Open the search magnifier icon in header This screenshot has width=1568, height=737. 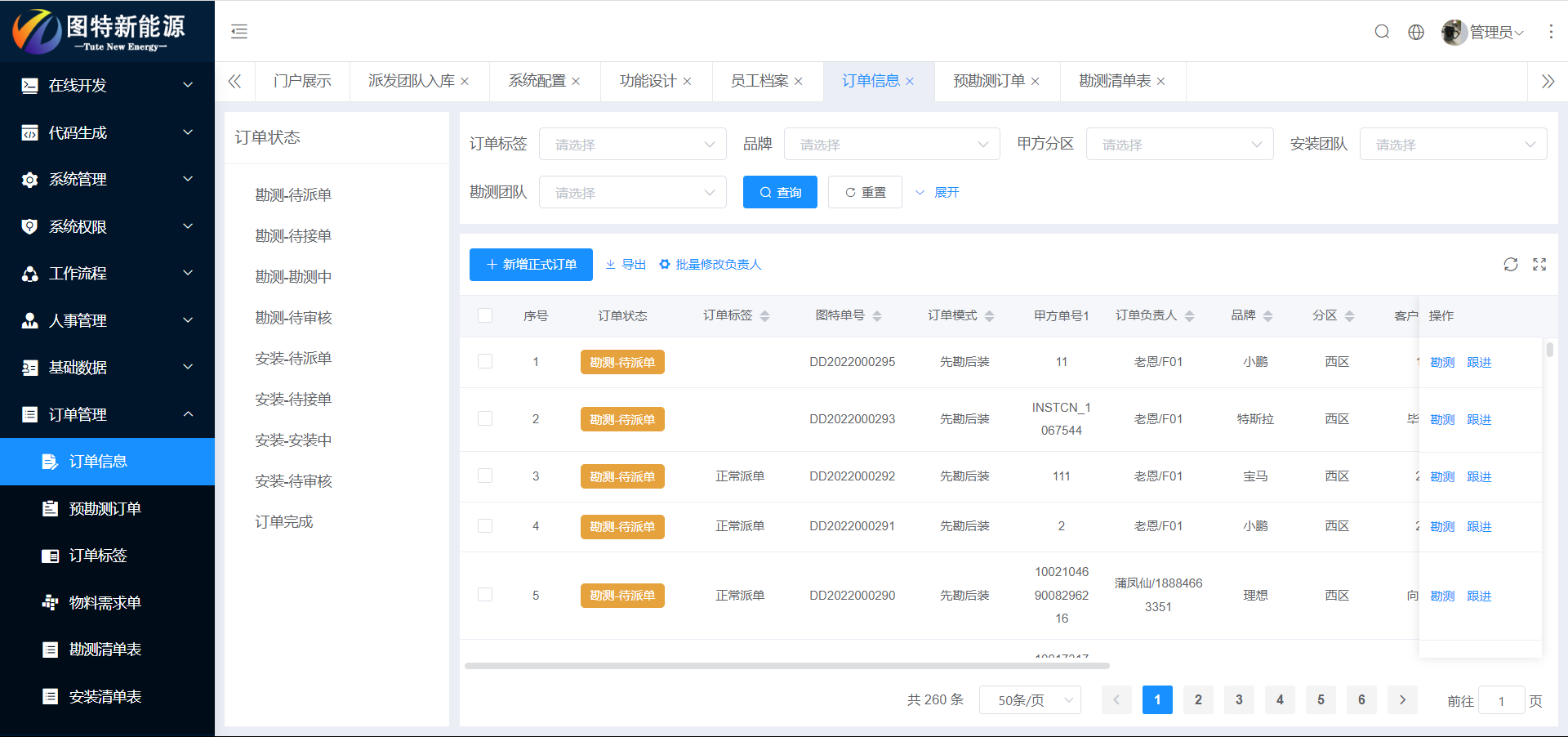point(1382,32)
